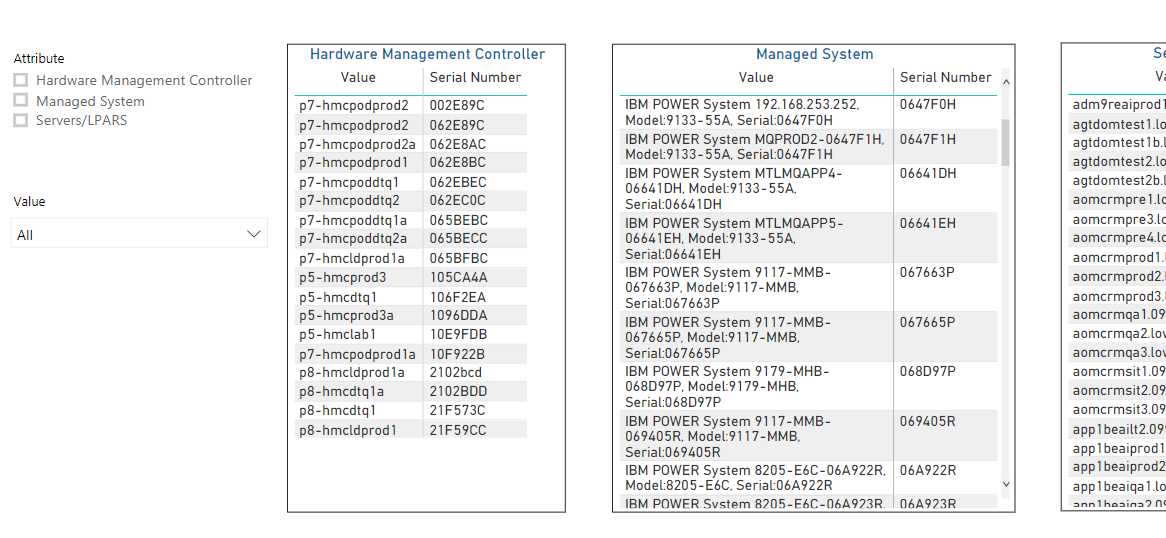Select the app1beailt2 server row
Screen dimensions: 1166x538
(x=1117, y=429)
